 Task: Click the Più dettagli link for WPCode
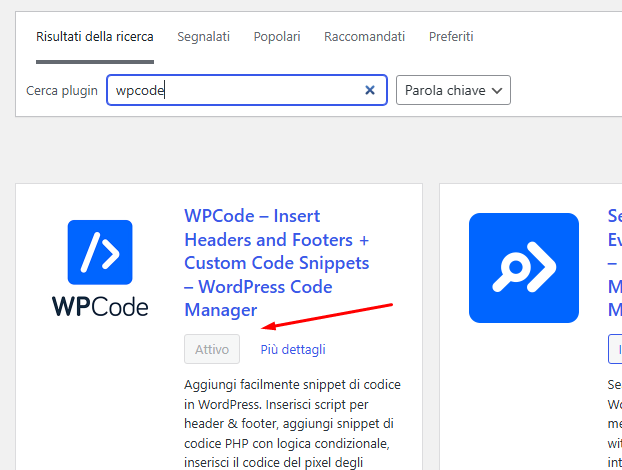tap(293, 349)
